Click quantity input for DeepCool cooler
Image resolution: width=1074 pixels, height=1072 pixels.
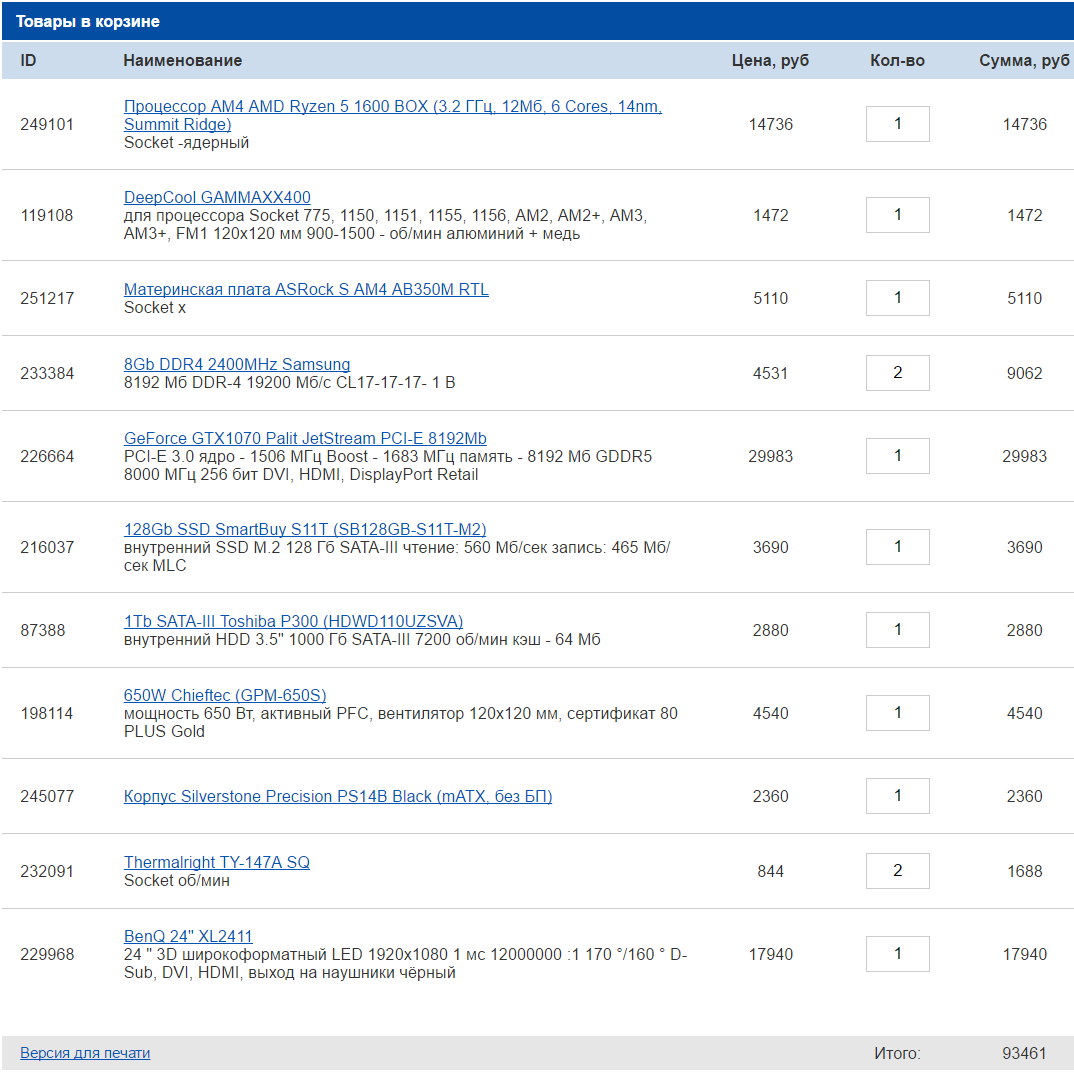coord(897,215)
